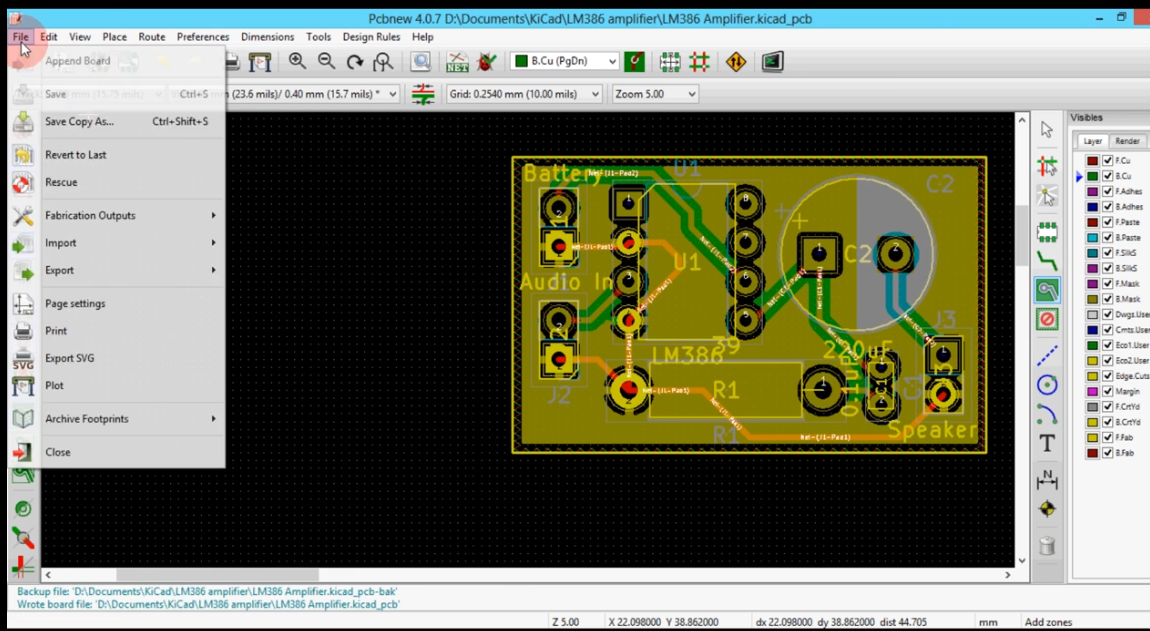Click the Redraw view icon
Screen dimensions: 1150x631
point(355,62)
